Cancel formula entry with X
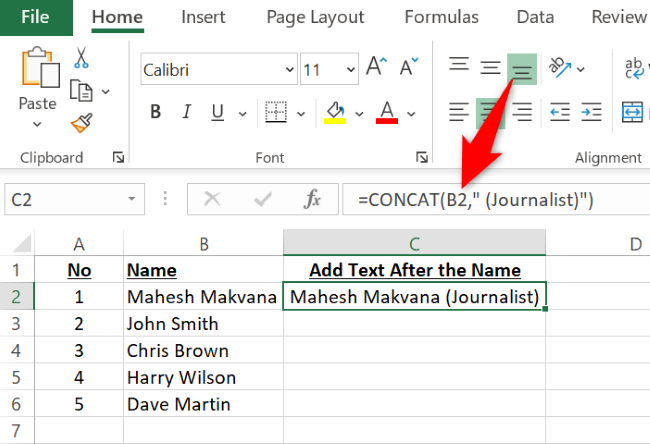650x444 pixels. click(x=212, y=199)
